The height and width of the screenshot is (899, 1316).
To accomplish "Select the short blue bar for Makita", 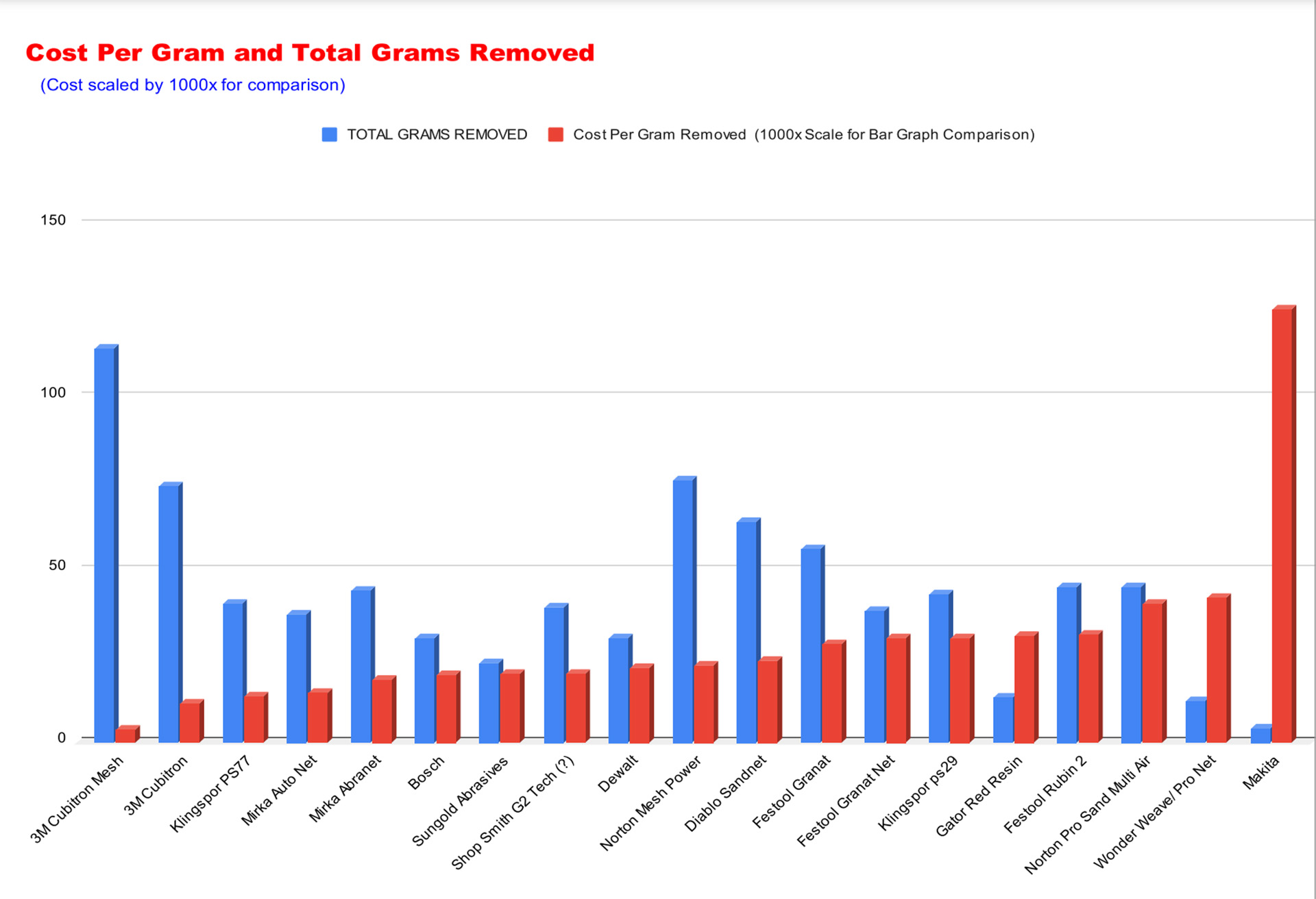I will click(1263, 734).
